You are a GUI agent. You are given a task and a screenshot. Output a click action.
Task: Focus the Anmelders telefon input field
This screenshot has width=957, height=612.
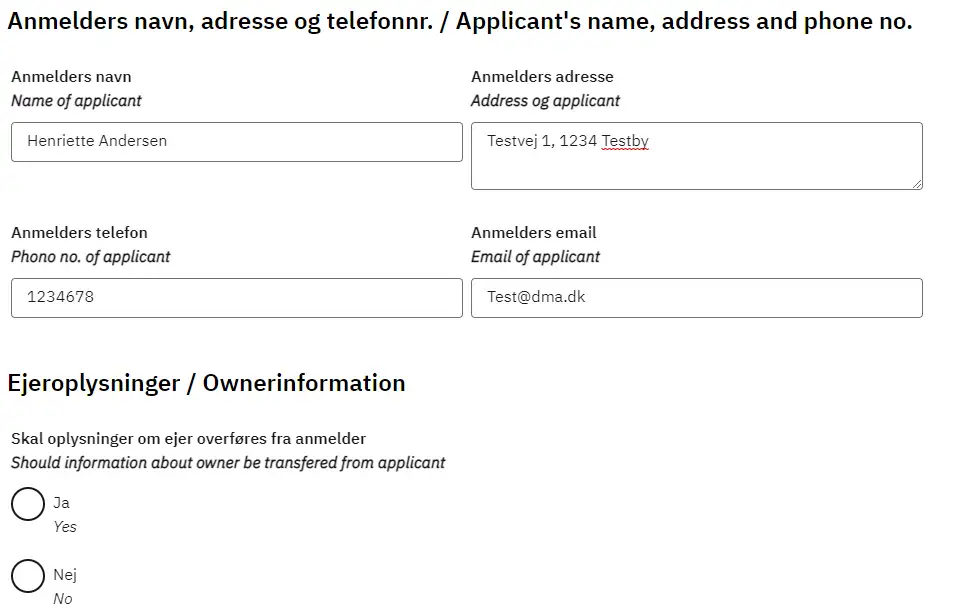point(236,298)
